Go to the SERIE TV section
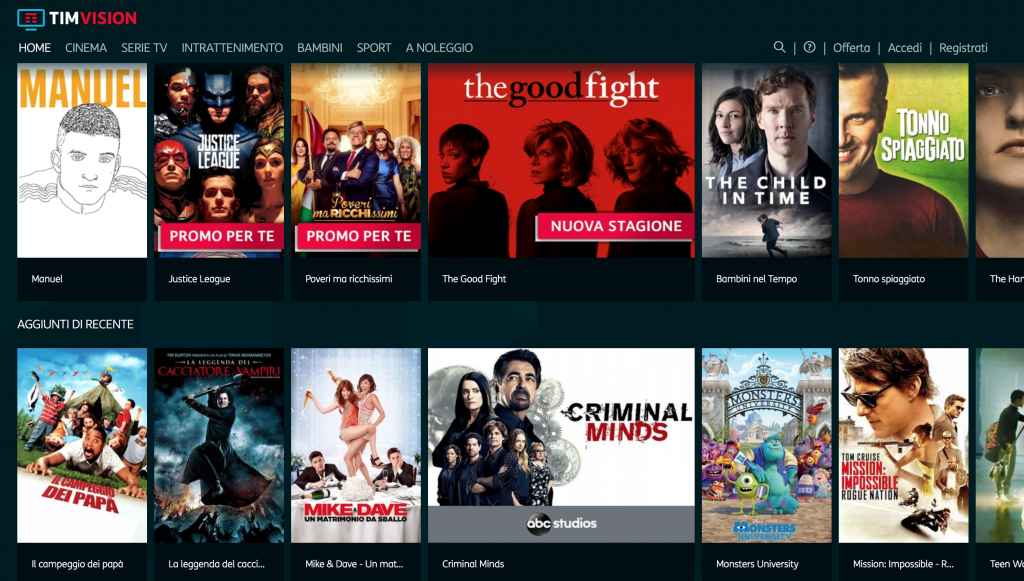Viewport: 1024px width, 581px height. click(144, 48)
